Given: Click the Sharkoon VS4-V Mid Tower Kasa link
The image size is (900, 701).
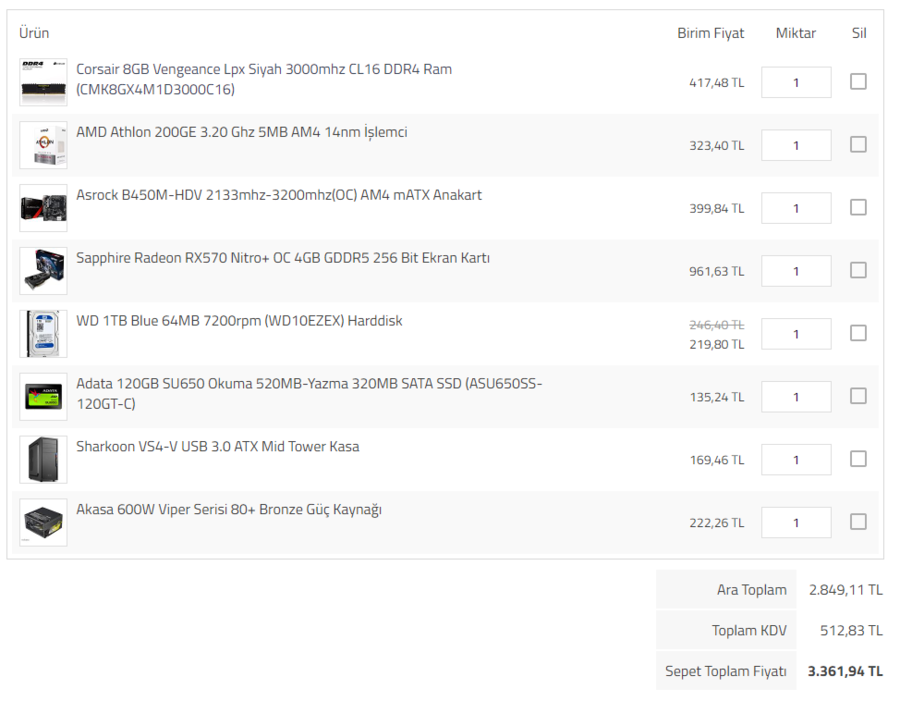Looking at the screenshot, I should pyautogui.click(x=217, y=446).
